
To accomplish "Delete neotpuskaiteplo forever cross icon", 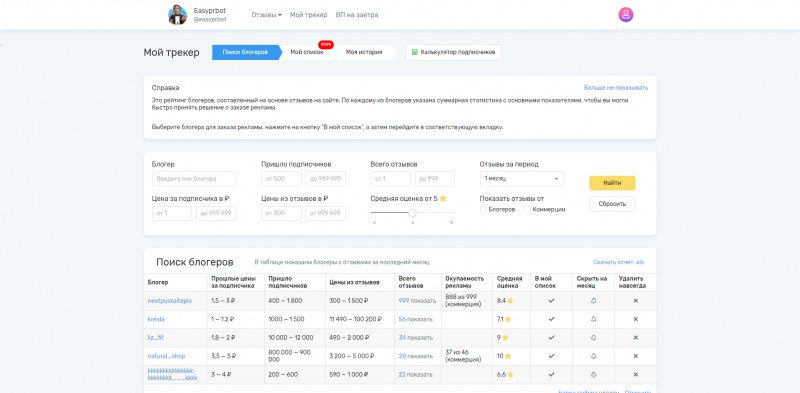I will (x=636, y=301).
